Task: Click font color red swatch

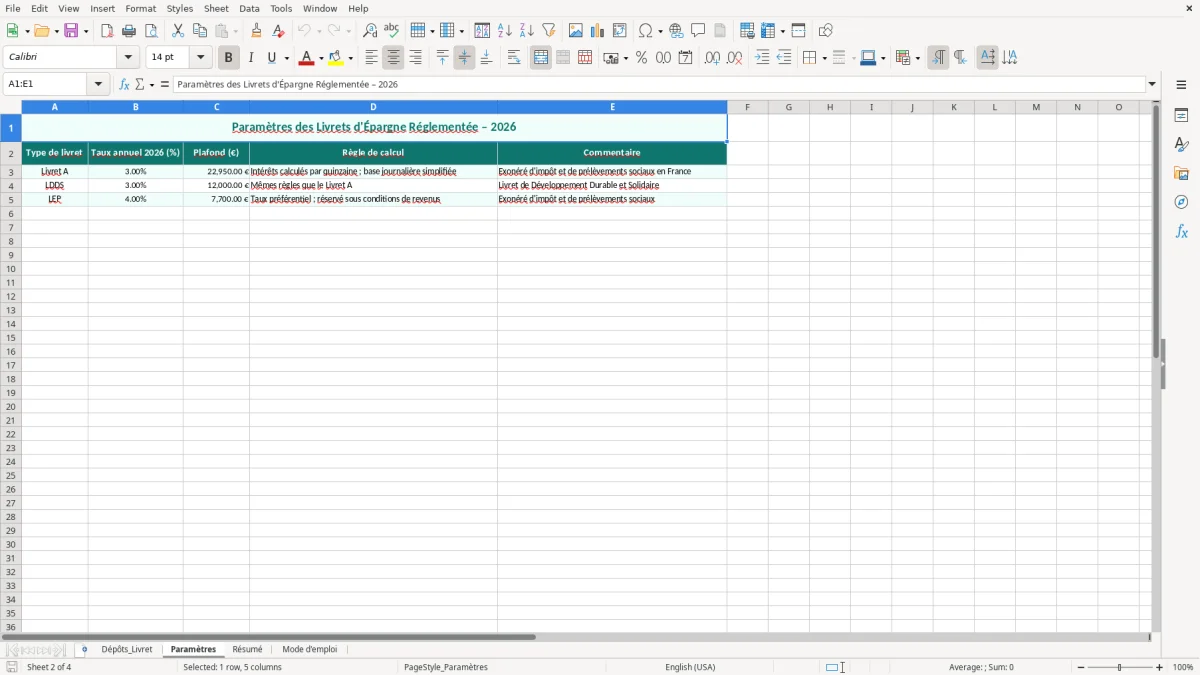Action: point(308,58)
